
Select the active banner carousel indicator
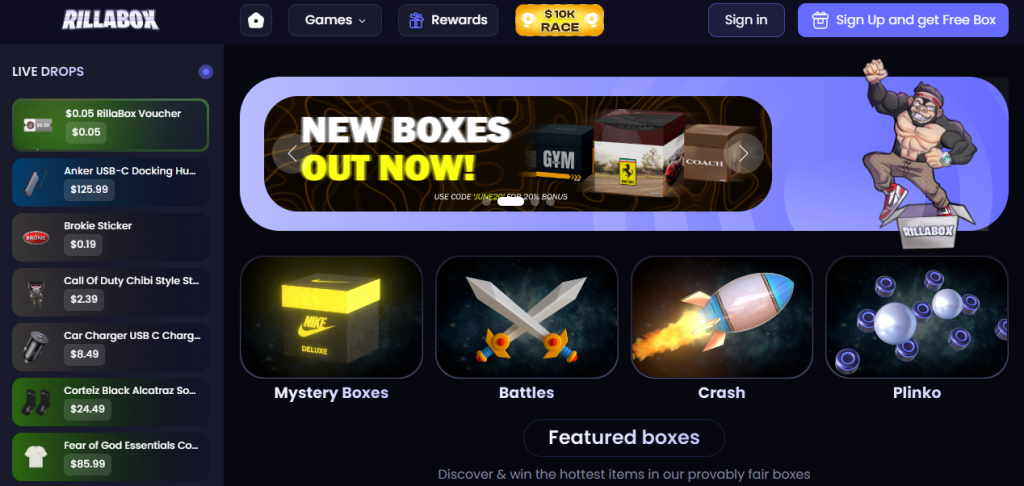[511, 201]
